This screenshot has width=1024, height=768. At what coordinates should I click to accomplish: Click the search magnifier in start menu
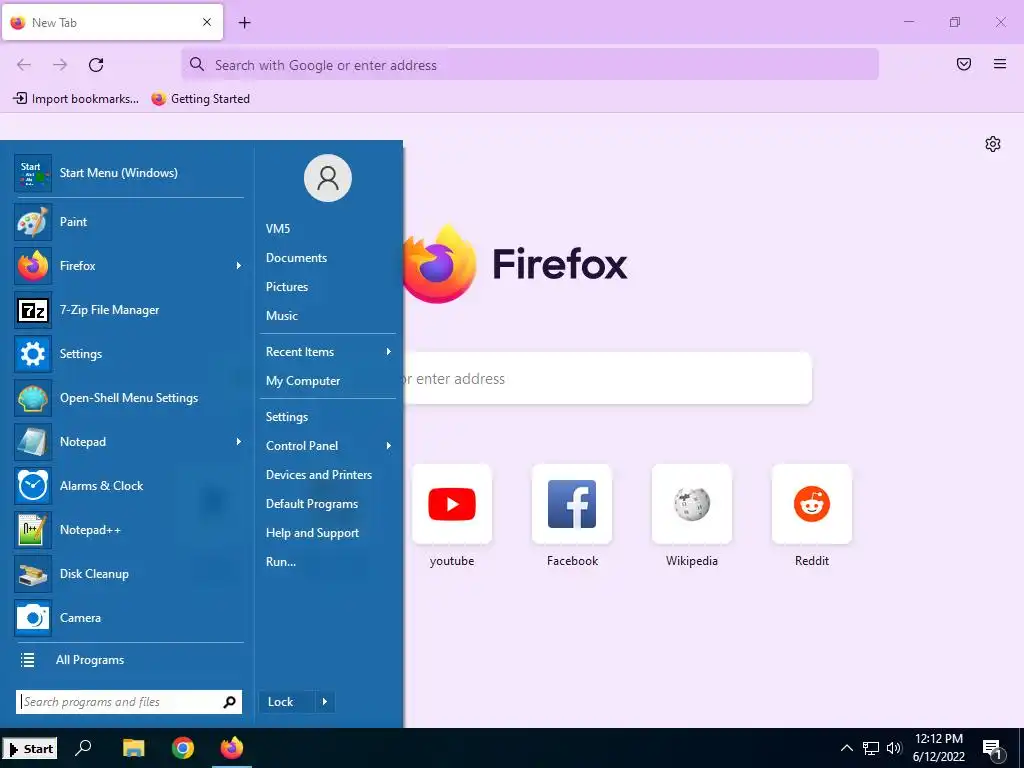pyautogui.click(x=229, y=702)
